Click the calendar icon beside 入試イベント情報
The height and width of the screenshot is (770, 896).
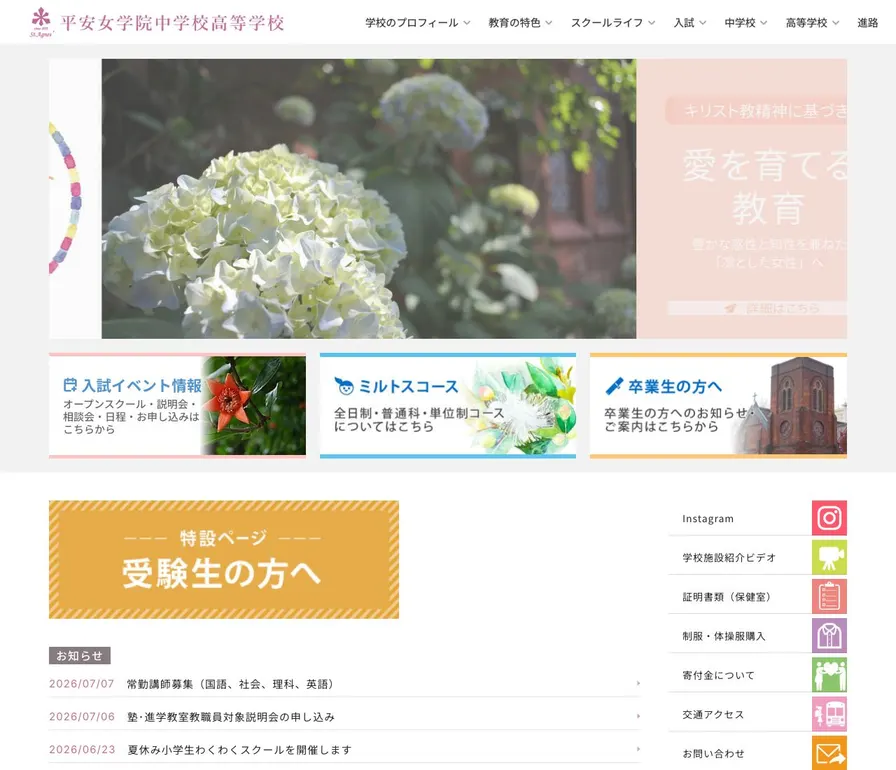(x=70, y=385)
